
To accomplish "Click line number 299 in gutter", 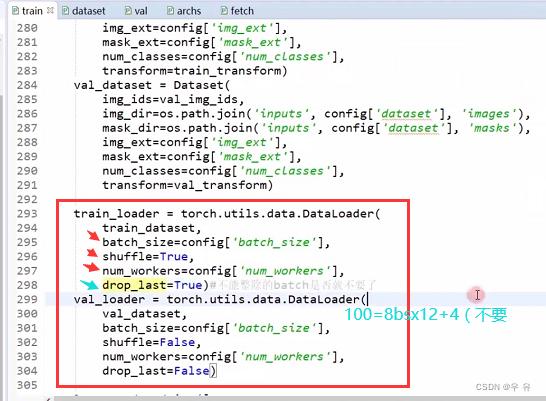I will [x=27, y=299].
